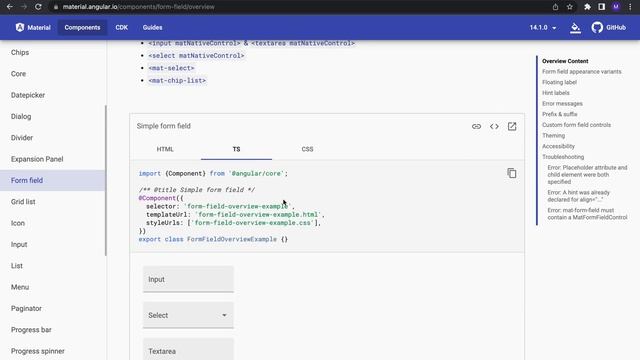Screen dimensions: 640x360
Task: Jump to Overview Content section
Action: click(565, 61)
